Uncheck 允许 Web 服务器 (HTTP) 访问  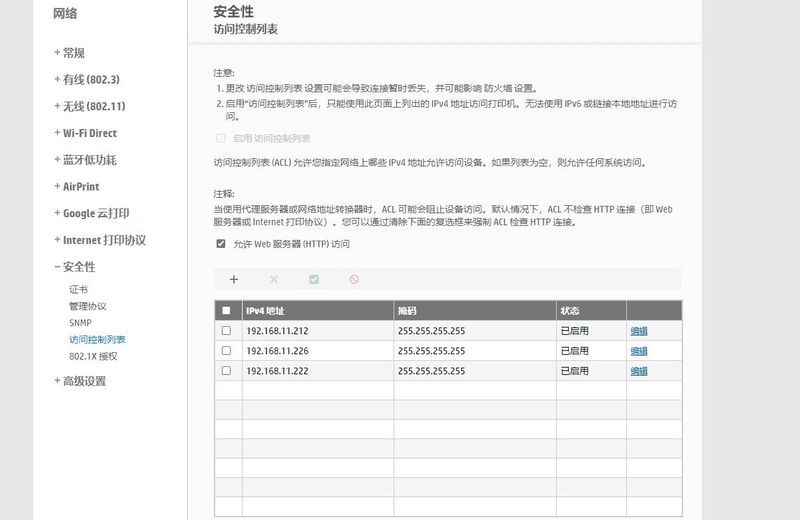[x=221, y=244]
